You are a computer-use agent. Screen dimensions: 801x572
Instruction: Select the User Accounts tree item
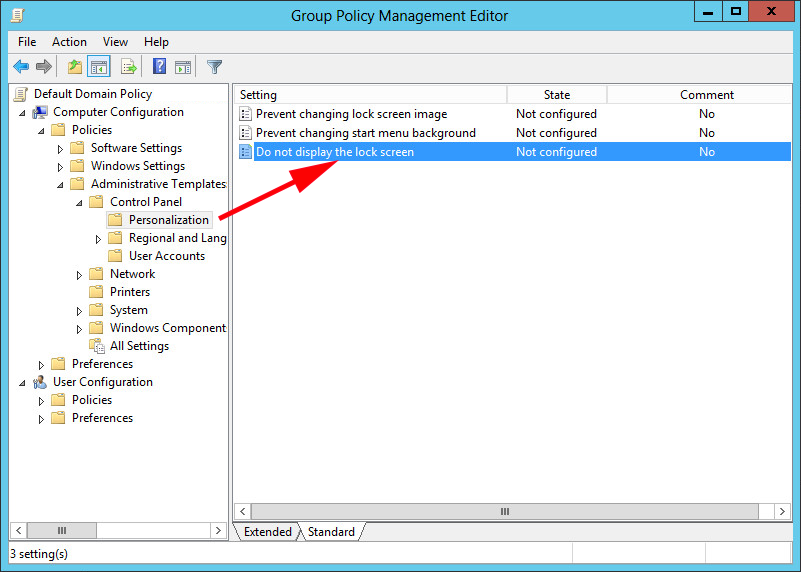167,256
